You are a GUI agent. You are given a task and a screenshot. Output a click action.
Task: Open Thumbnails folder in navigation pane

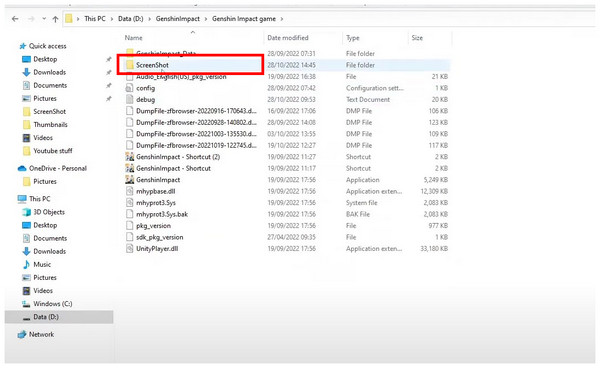tap(45, 124)
